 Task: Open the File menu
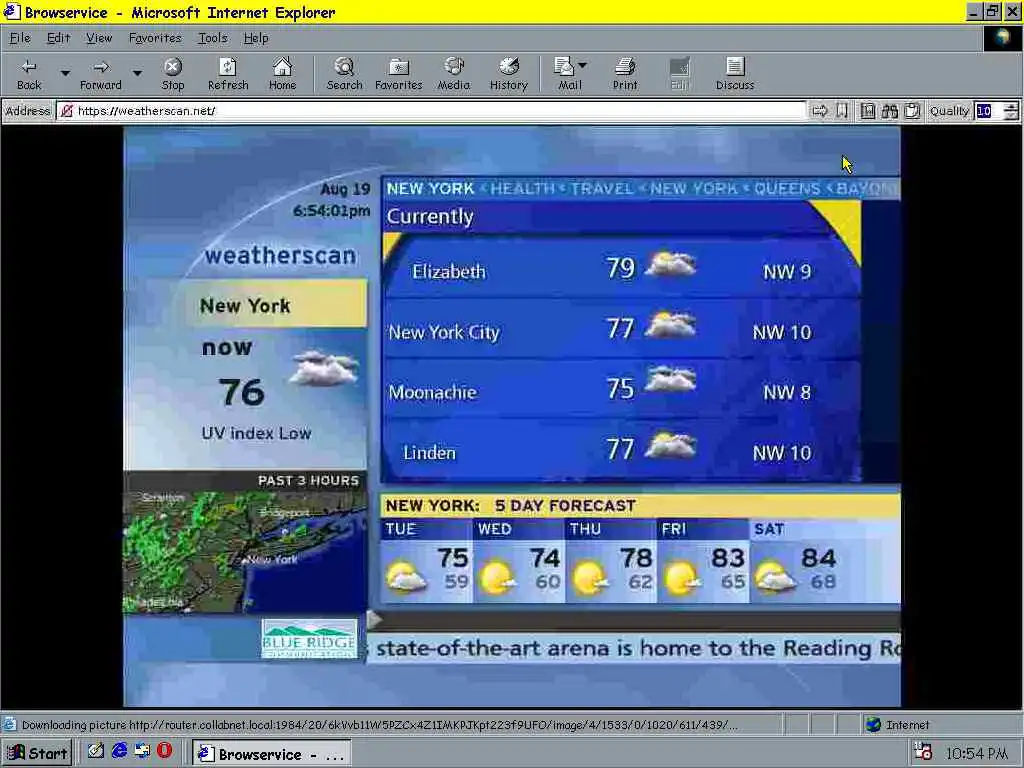20,38
